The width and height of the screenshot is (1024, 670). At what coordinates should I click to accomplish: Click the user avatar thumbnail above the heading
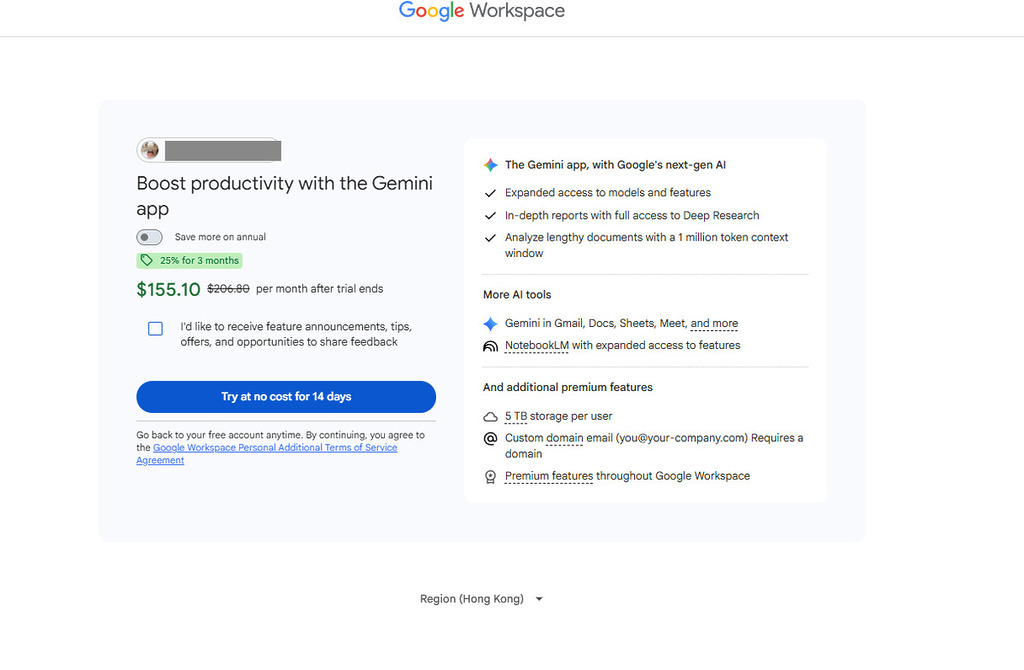[x=150, y=150]
